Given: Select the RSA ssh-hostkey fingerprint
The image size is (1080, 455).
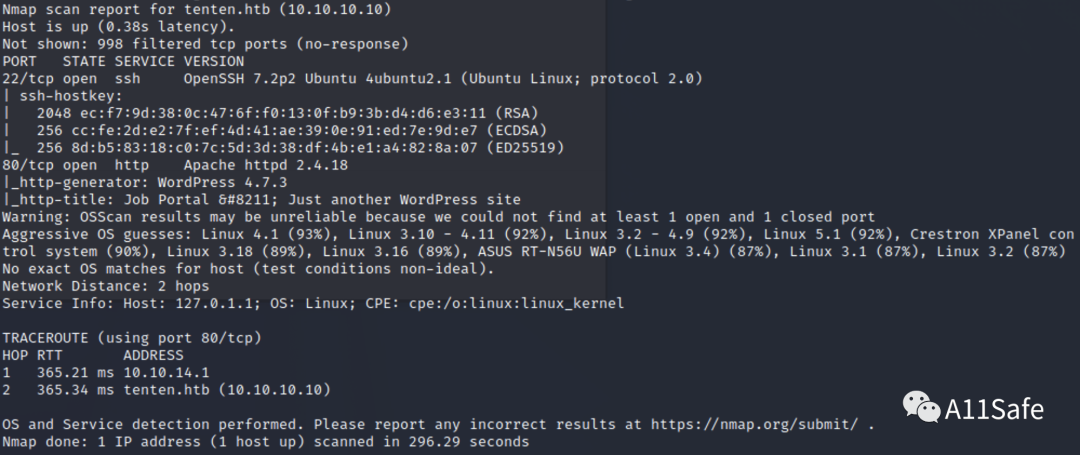Looking at the screenshot, I should tap(287, 113).
